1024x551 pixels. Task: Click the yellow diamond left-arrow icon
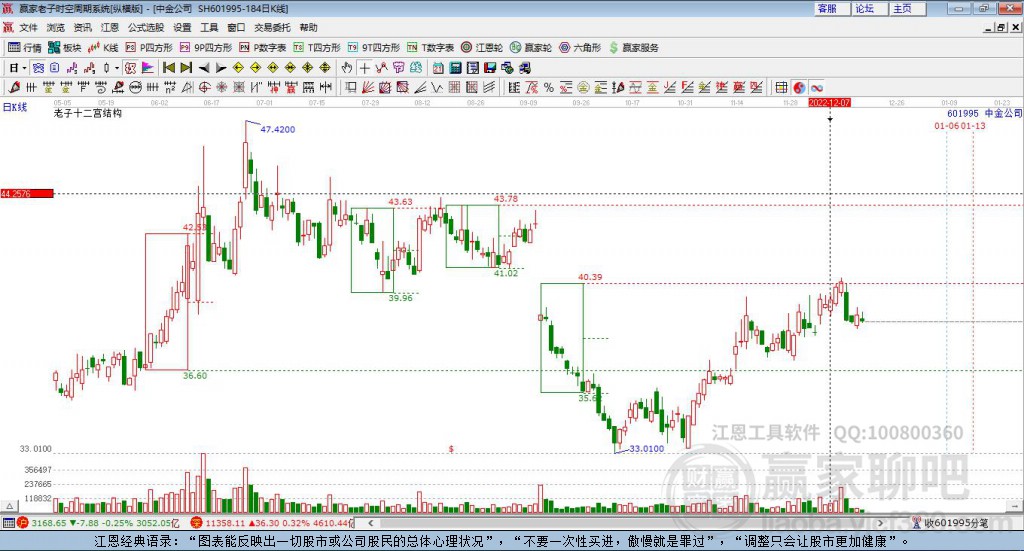[238, 68]
